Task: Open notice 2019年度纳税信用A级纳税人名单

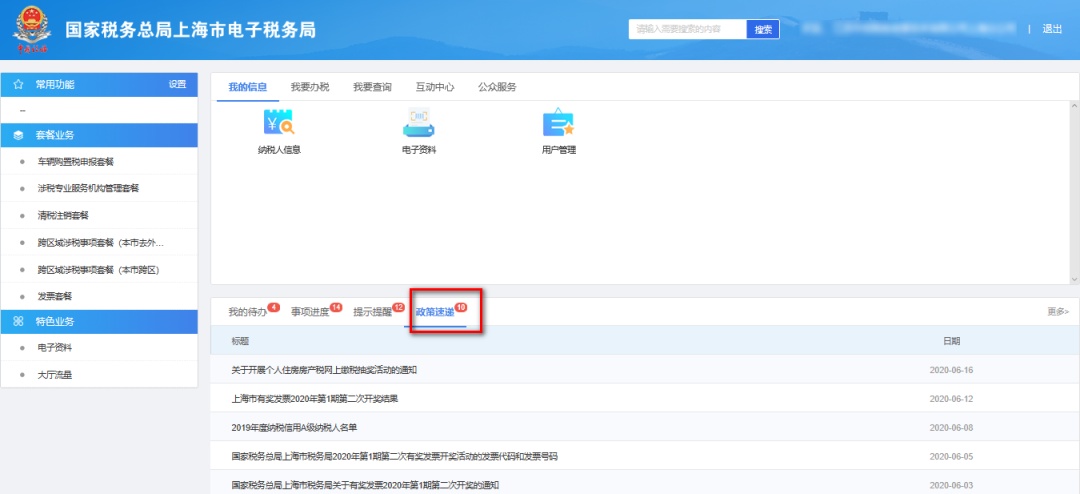Action: (x=294, y=427)
